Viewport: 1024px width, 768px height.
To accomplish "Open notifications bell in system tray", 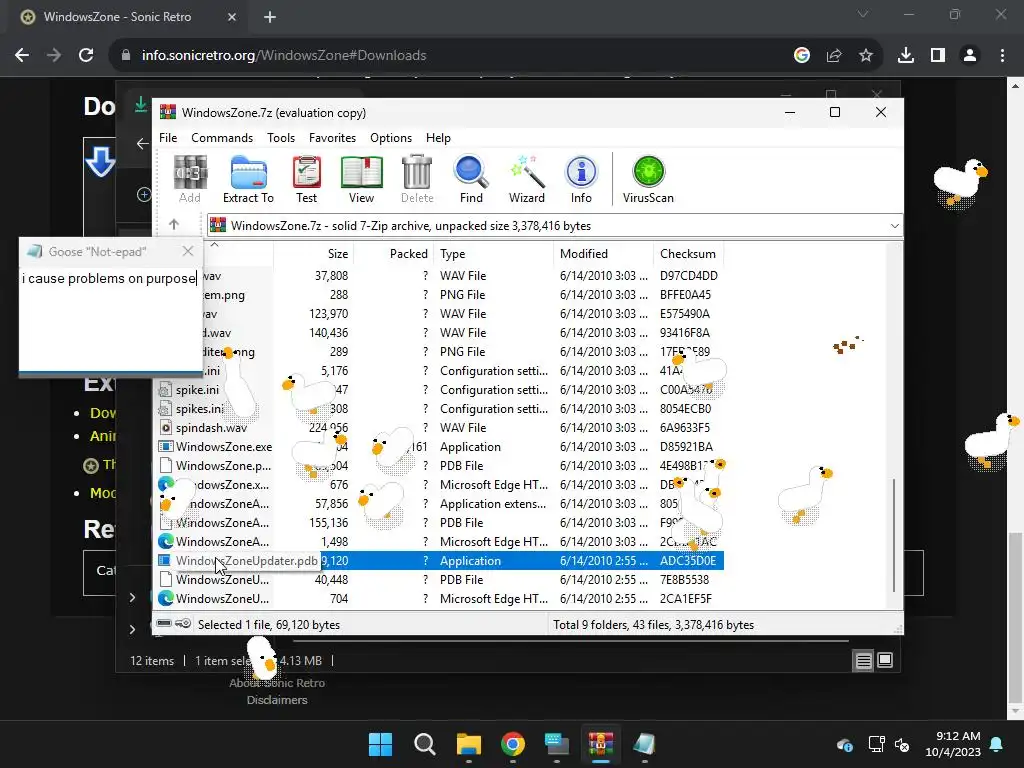I will pos(996,744).
